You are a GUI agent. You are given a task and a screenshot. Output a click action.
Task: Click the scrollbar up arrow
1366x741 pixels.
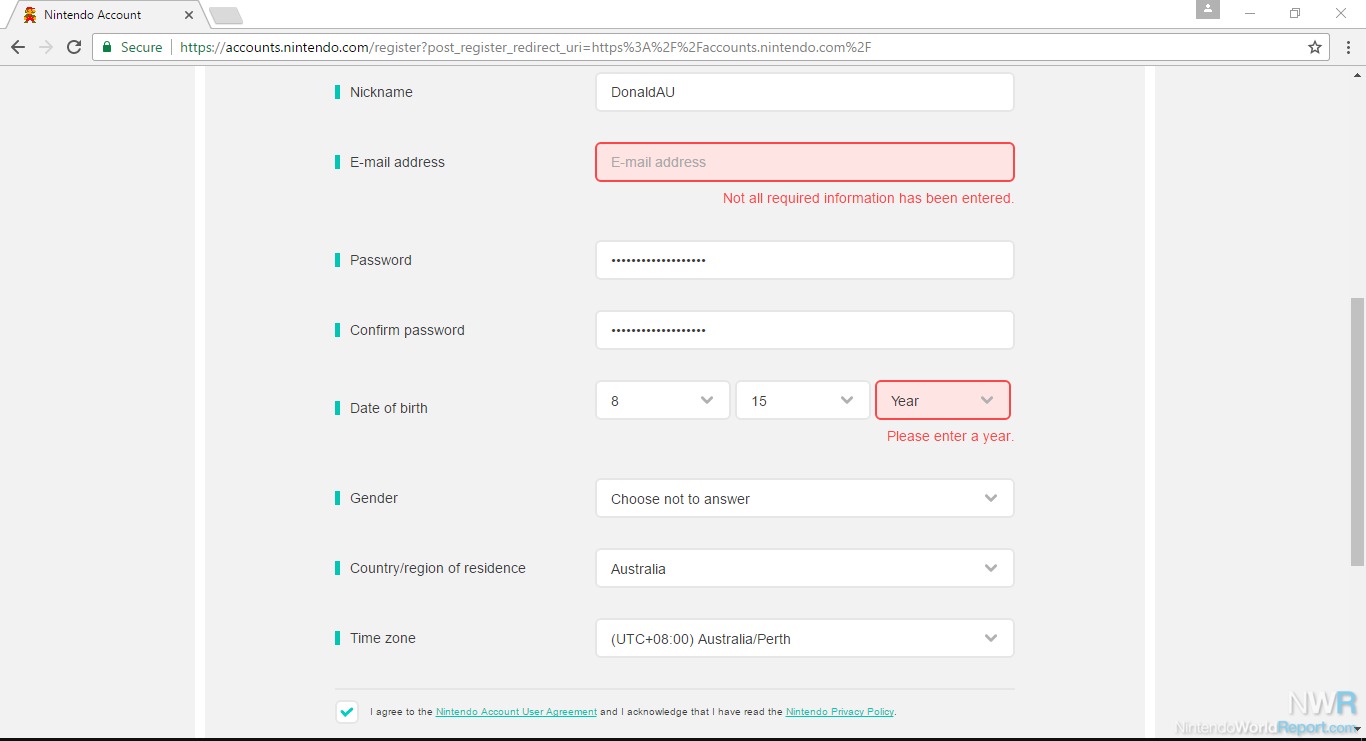(x=1357, y=75)
